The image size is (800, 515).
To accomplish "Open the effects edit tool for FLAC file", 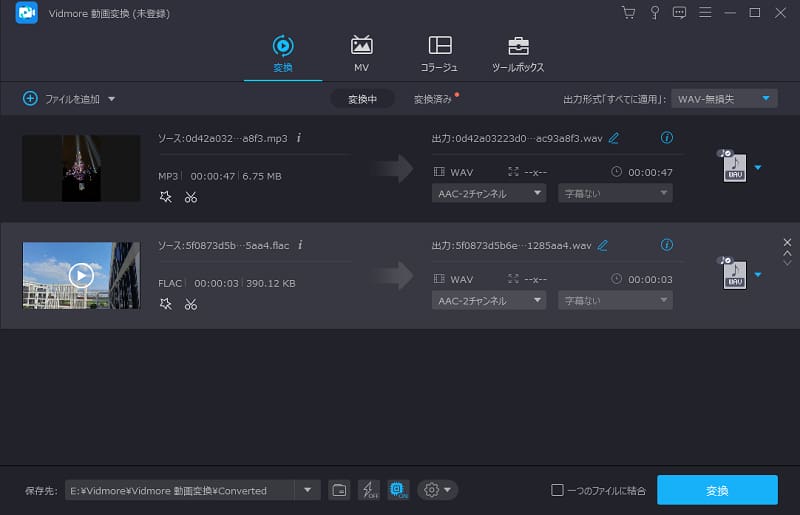I will 165,304.
